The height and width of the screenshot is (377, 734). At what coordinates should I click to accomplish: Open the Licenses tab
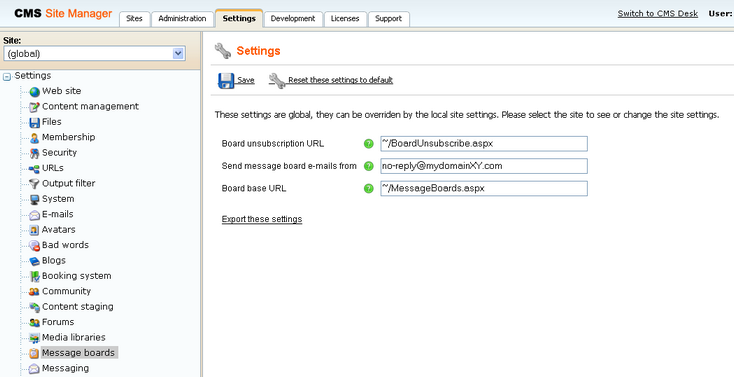[x=345, y=19]
